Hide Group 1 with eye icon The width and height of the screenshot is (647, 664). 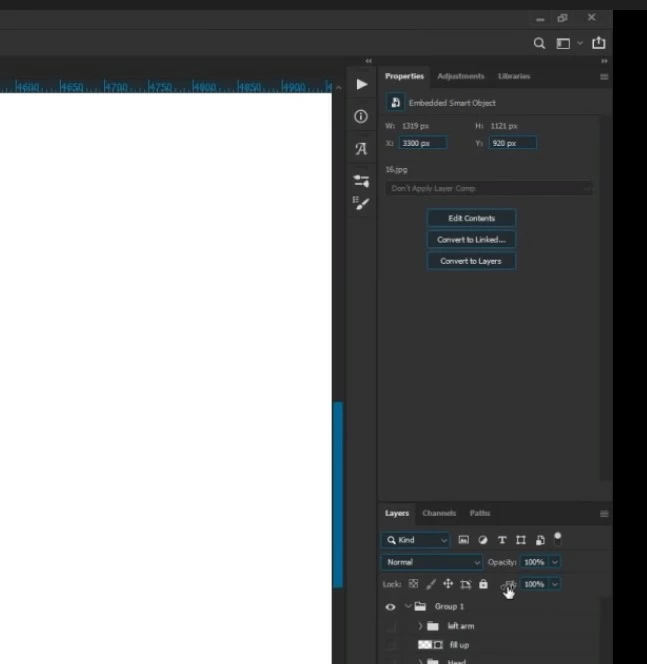390,607
